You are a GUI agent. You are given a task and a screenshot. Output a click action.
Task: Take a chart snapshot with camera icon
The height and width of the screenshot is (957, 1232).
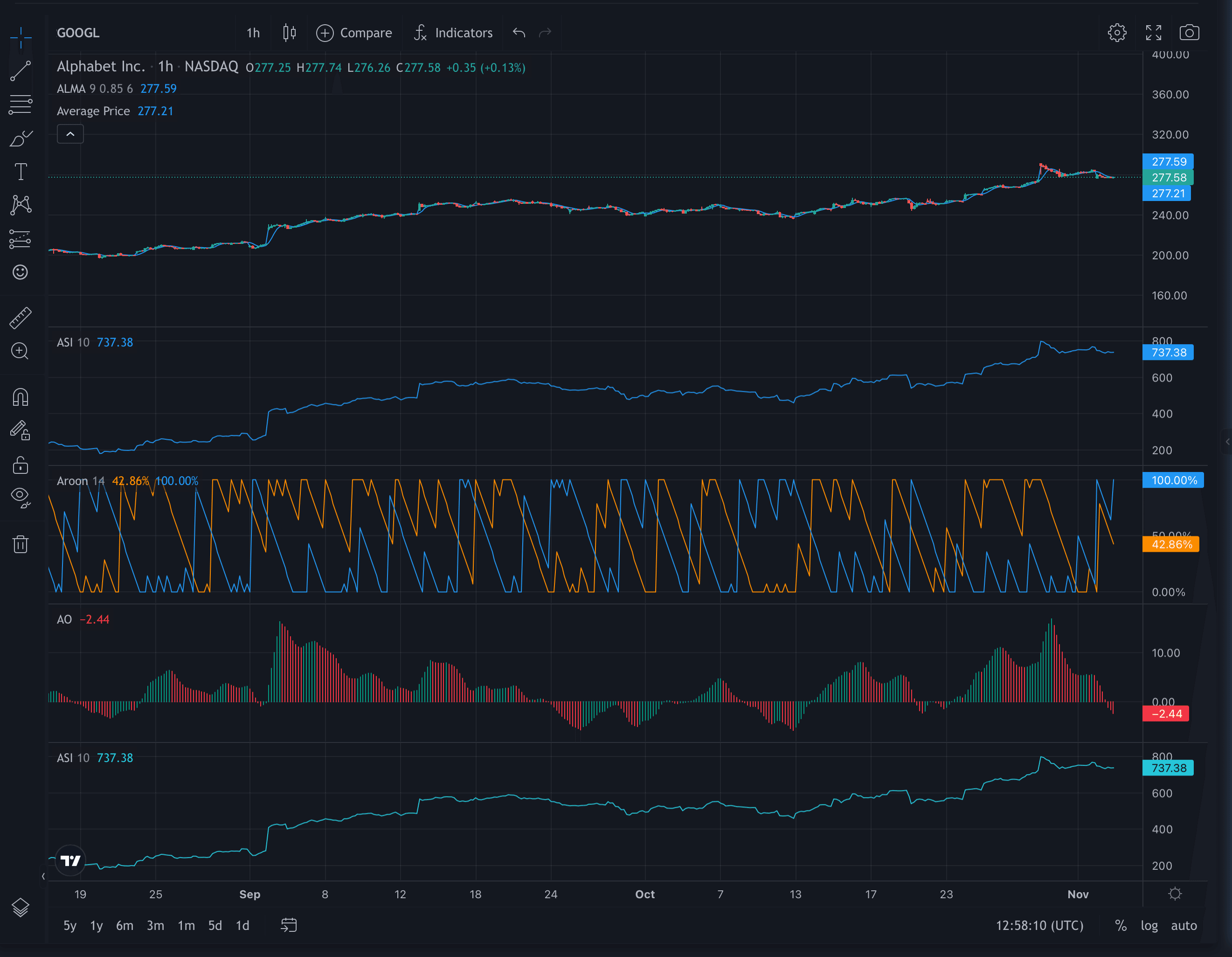coord(1189,33)
